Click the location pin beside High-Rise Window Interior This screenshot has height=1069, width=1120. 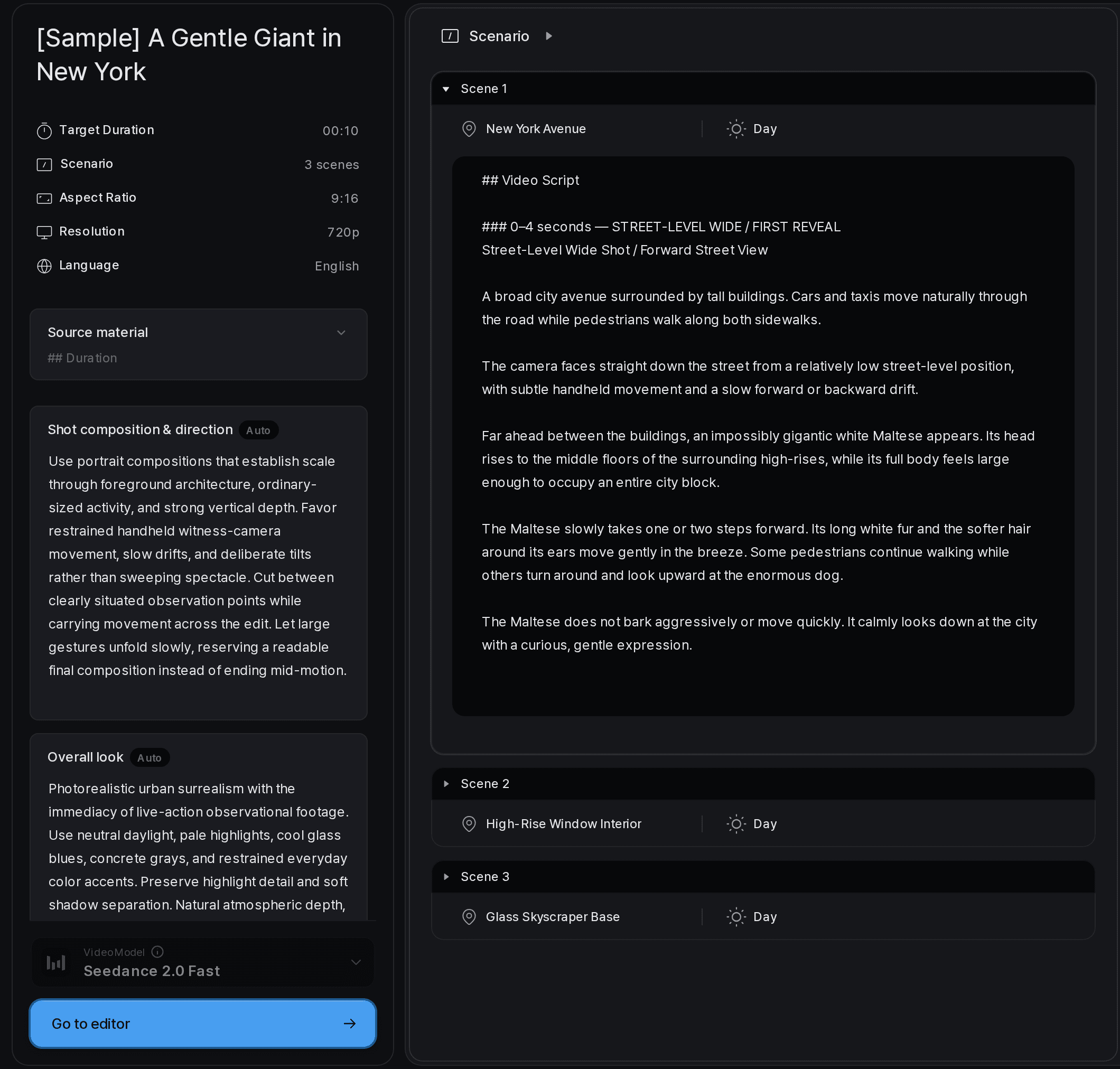coord(469,824)
